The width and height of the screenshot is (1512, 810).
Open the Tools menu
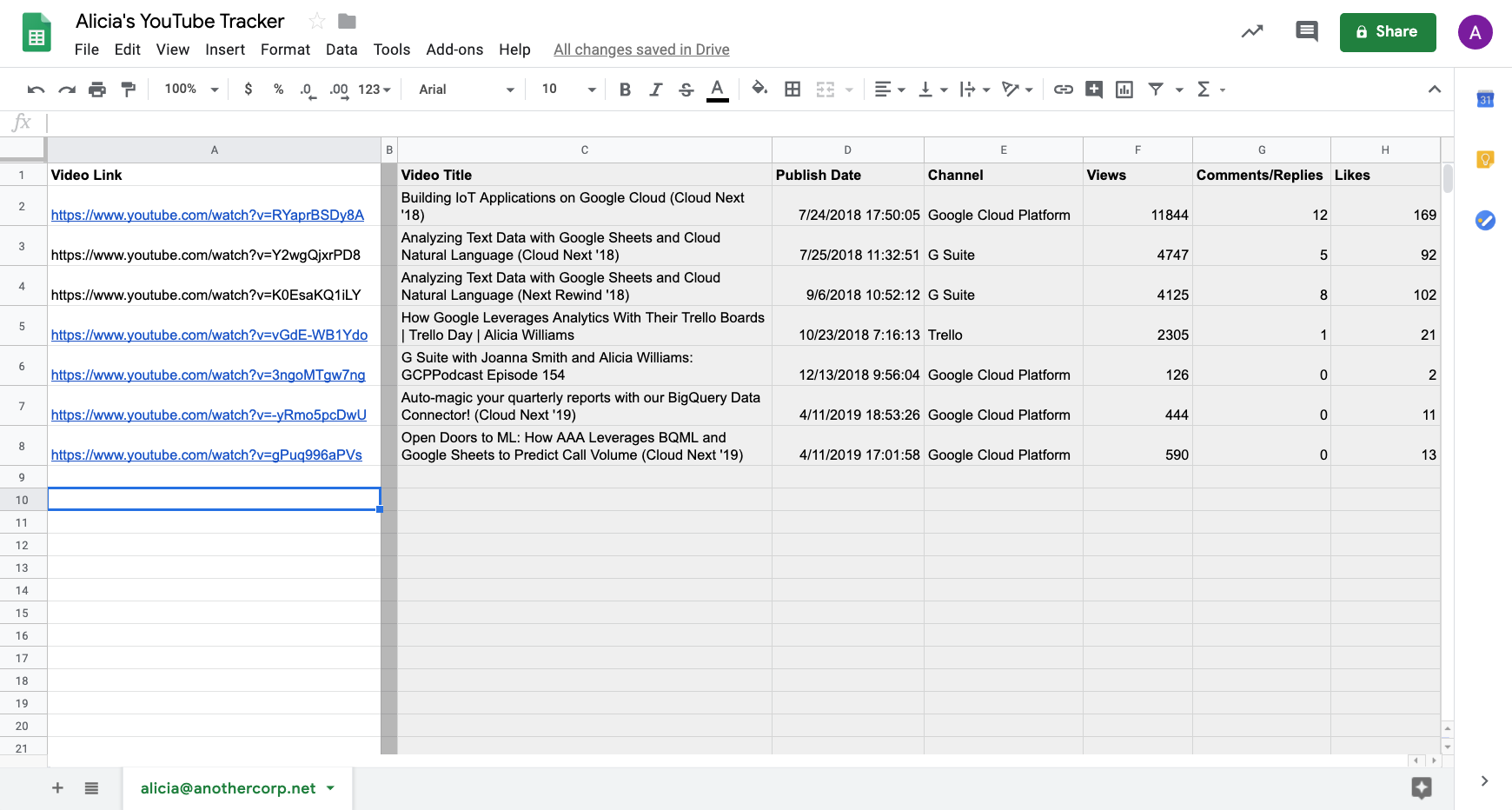click(x=392, y=50)
